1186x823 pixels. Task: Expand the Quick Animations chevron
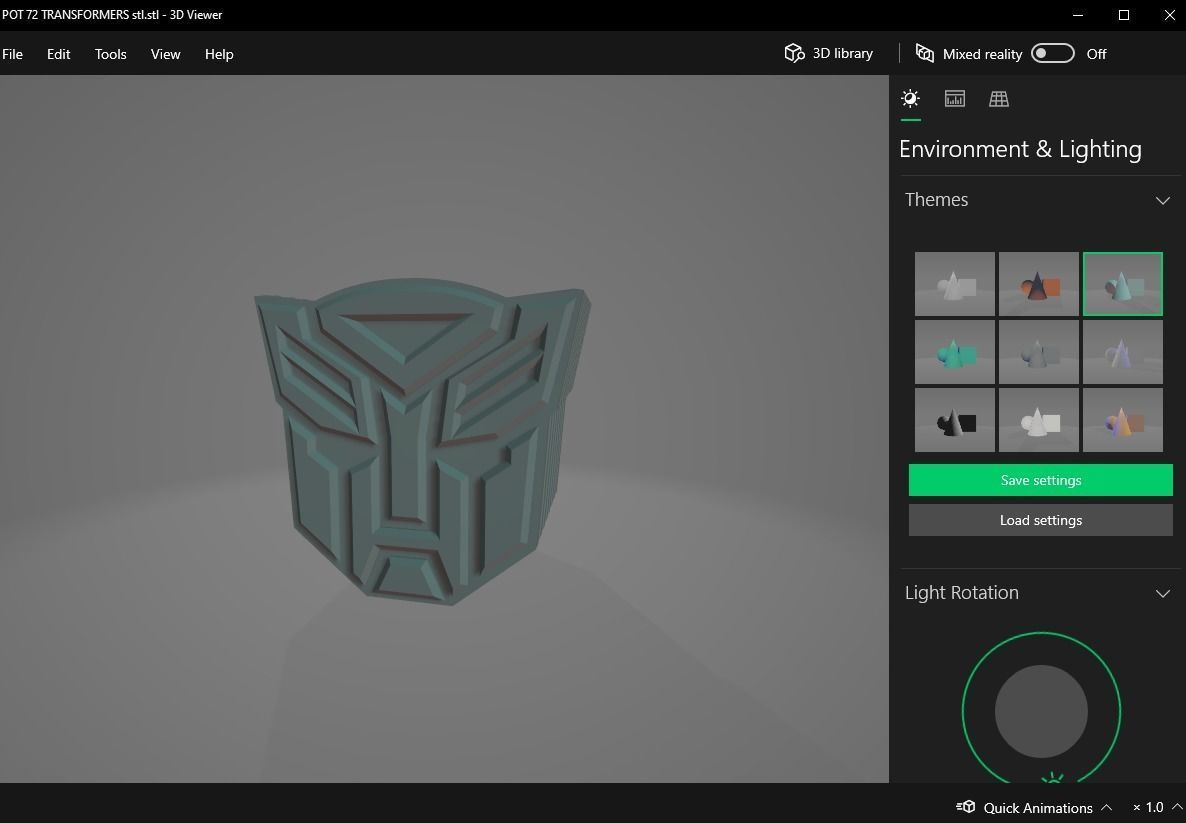(x=1107, y=808)
